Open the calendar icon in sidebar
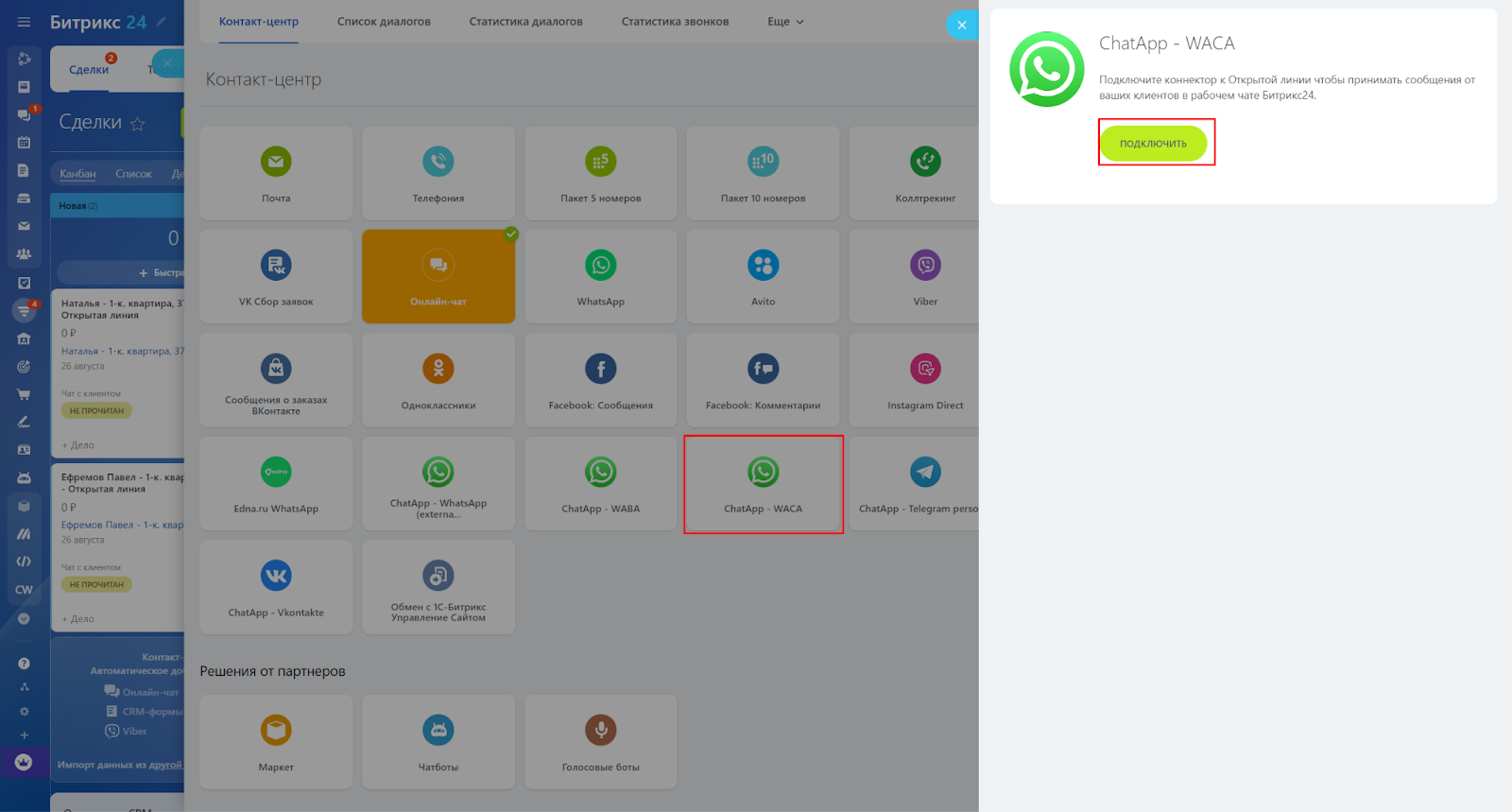 click(x=24, y=143)
